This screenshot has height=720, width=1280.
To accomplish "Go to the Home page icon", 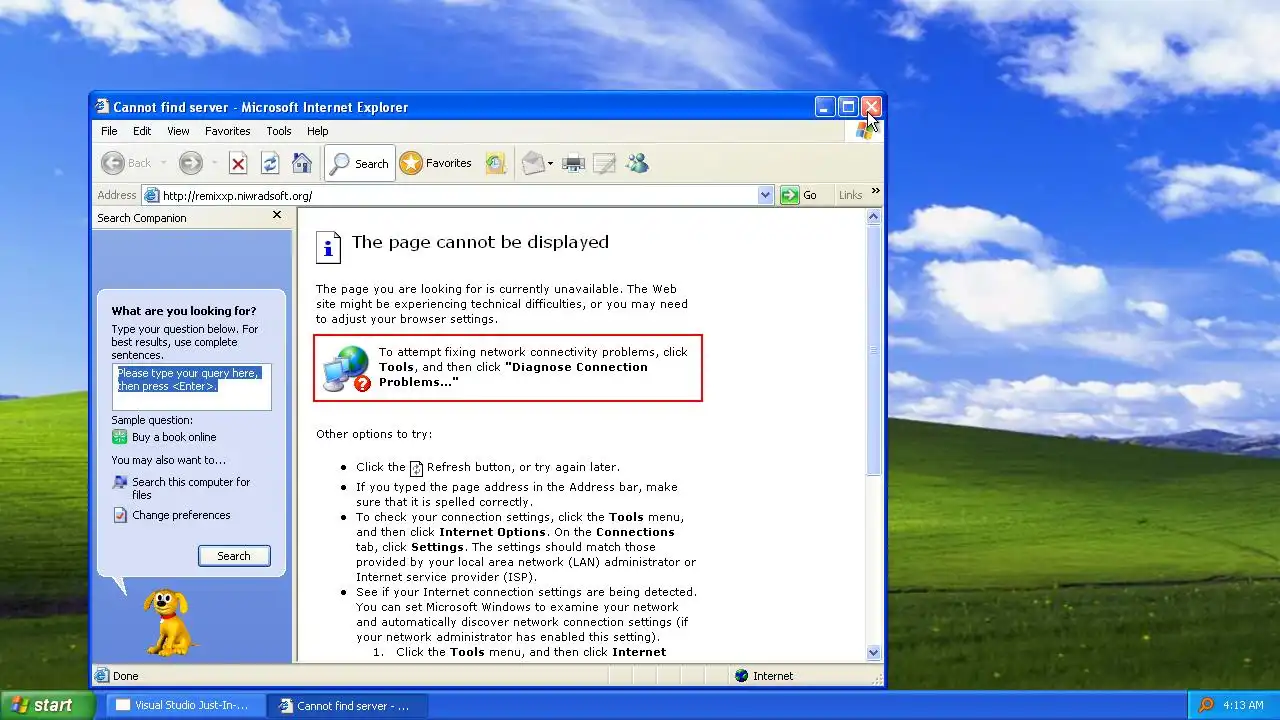I will pos(302,163).
